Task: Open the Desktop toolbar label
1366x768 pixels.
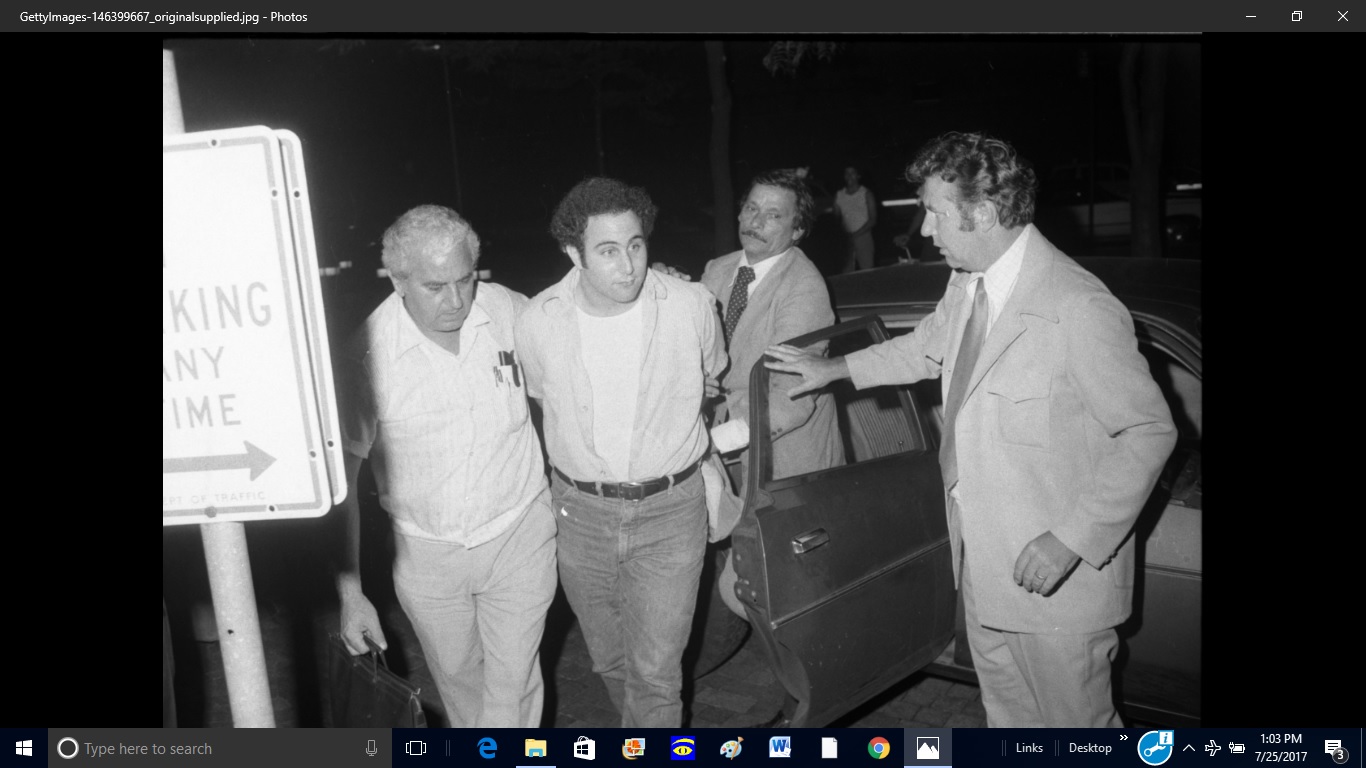Action: [x=1090, y=748]
